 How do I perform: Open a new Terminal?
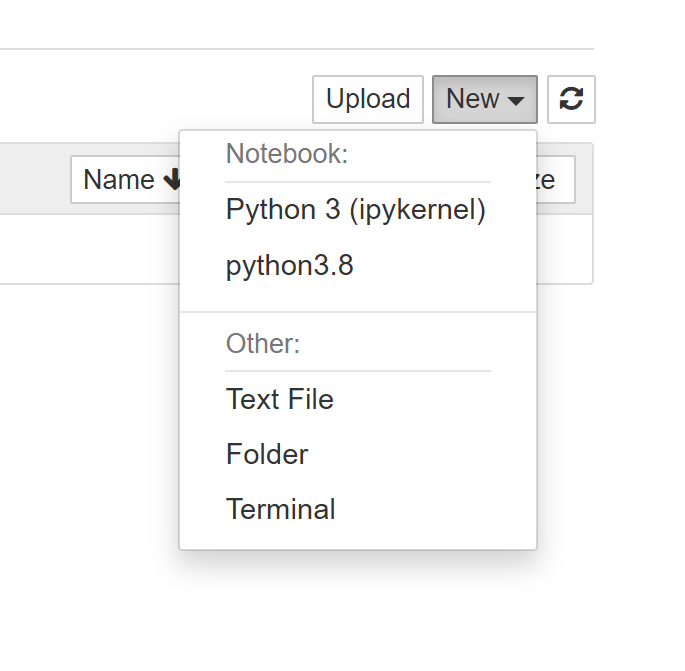[358, 509]
